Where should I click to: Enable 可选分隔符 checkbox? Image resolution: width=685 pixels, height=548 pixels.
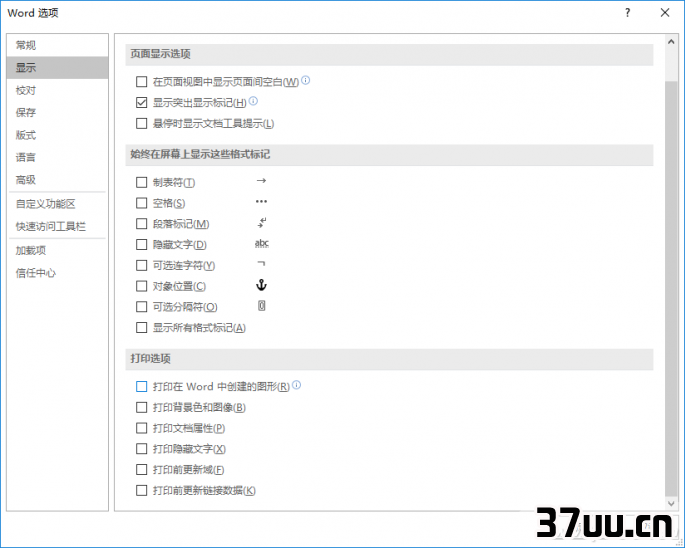[142, 307]
